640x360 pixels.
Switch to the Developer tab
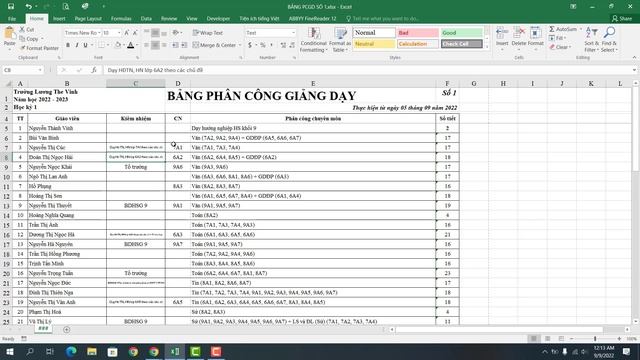[218, 19]
